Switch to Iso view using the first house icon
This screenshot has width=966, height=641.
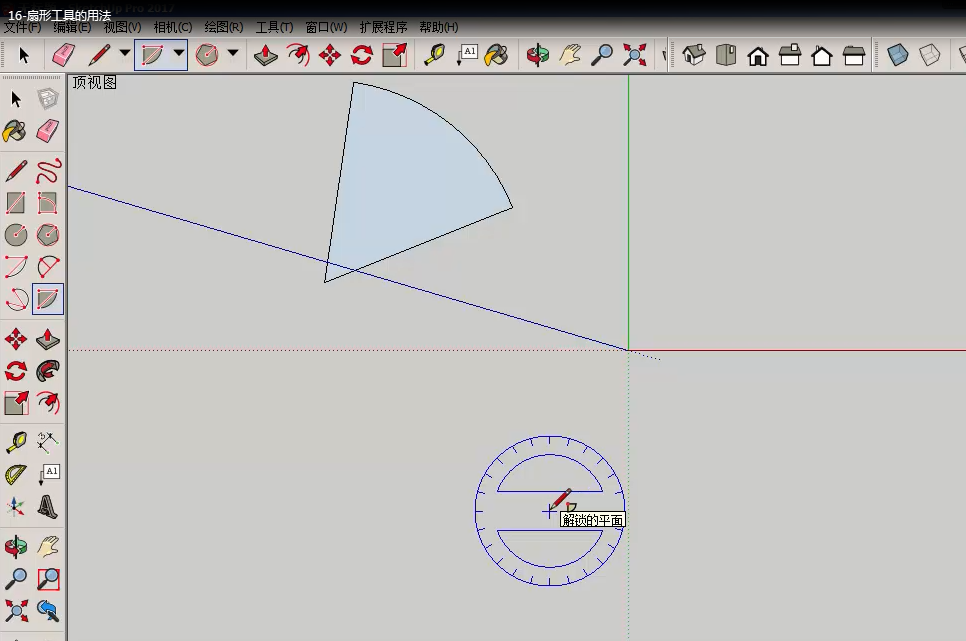click(x=694, y=55)
